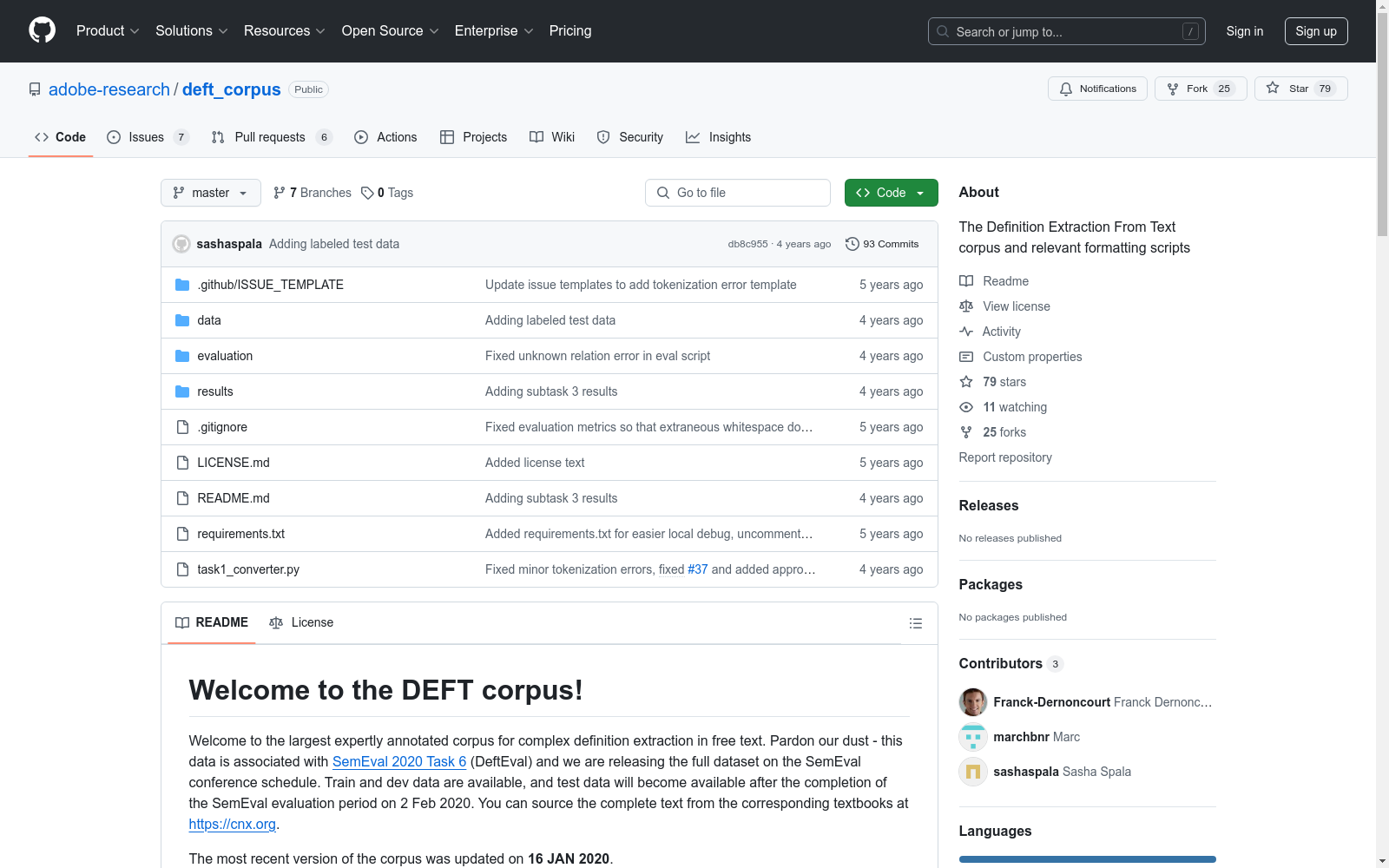Click the file icon for LICENSE.md
The width and height of the screenshot is (1389, 868).
coord(182,463)
